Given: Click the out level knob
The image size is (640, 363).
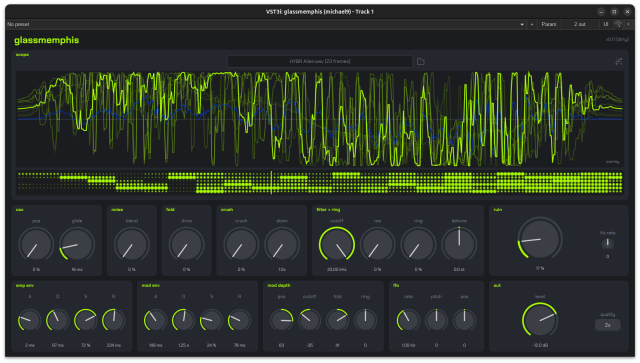Looking at the screenshot, I should click(x=540, y=320).
